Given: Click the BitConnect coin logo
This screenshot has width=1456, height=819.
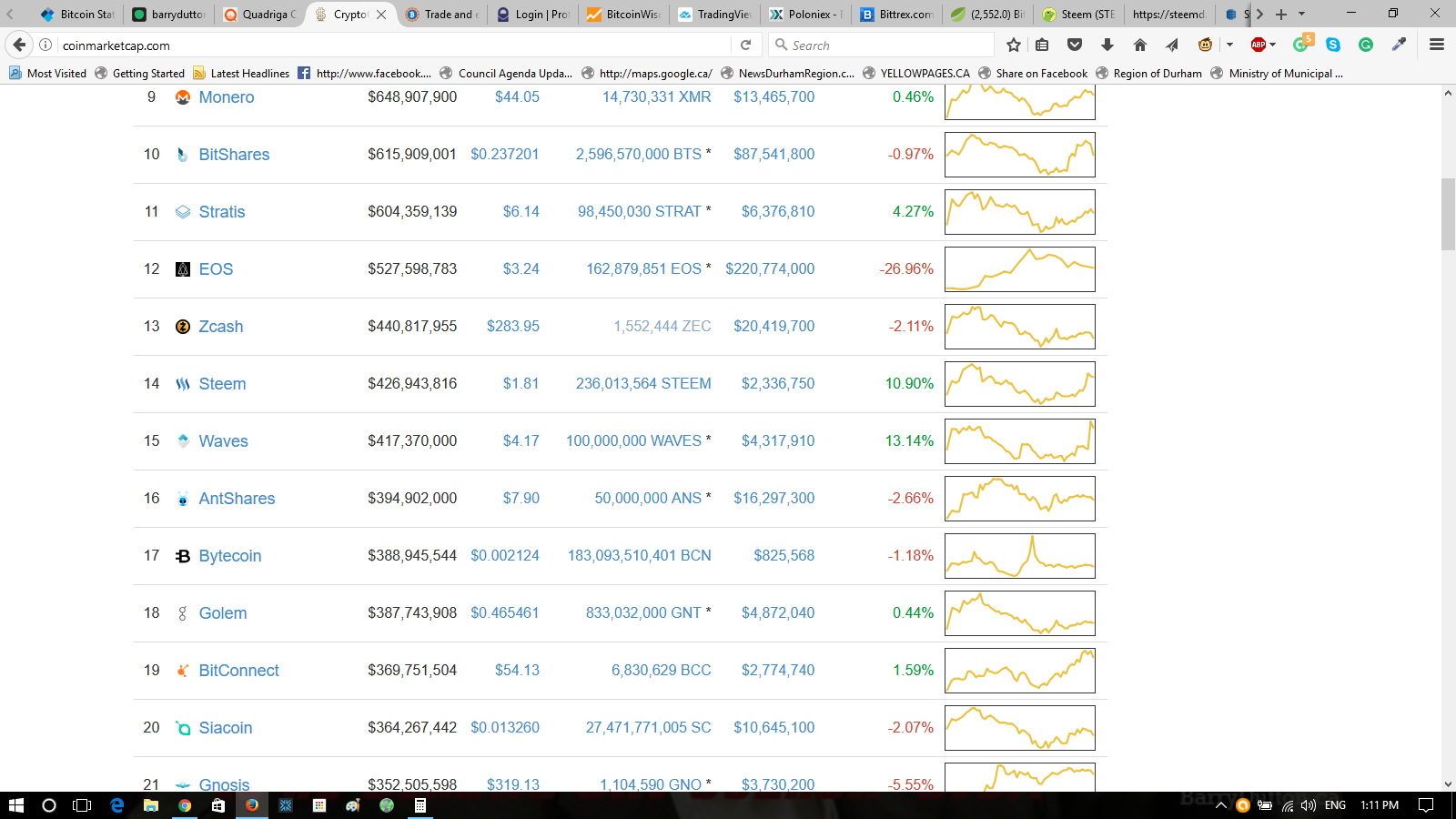Looking at the screenshot, I should [183, 671].
